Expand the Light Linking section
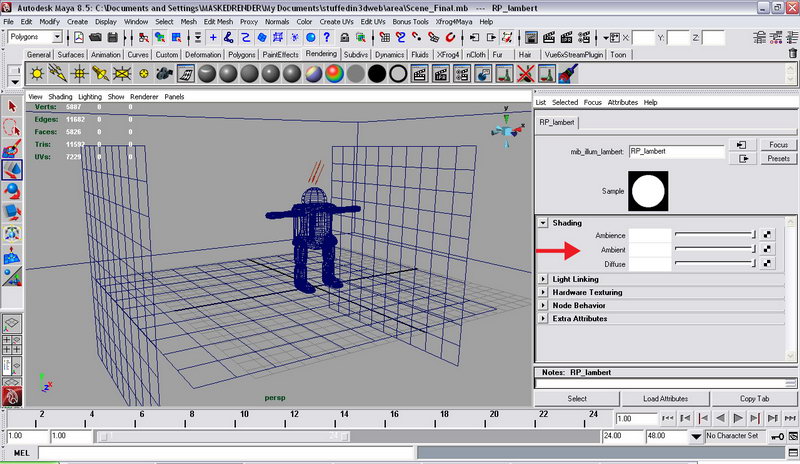The height and width of the screenshot is (464, 800). [543, 279]
